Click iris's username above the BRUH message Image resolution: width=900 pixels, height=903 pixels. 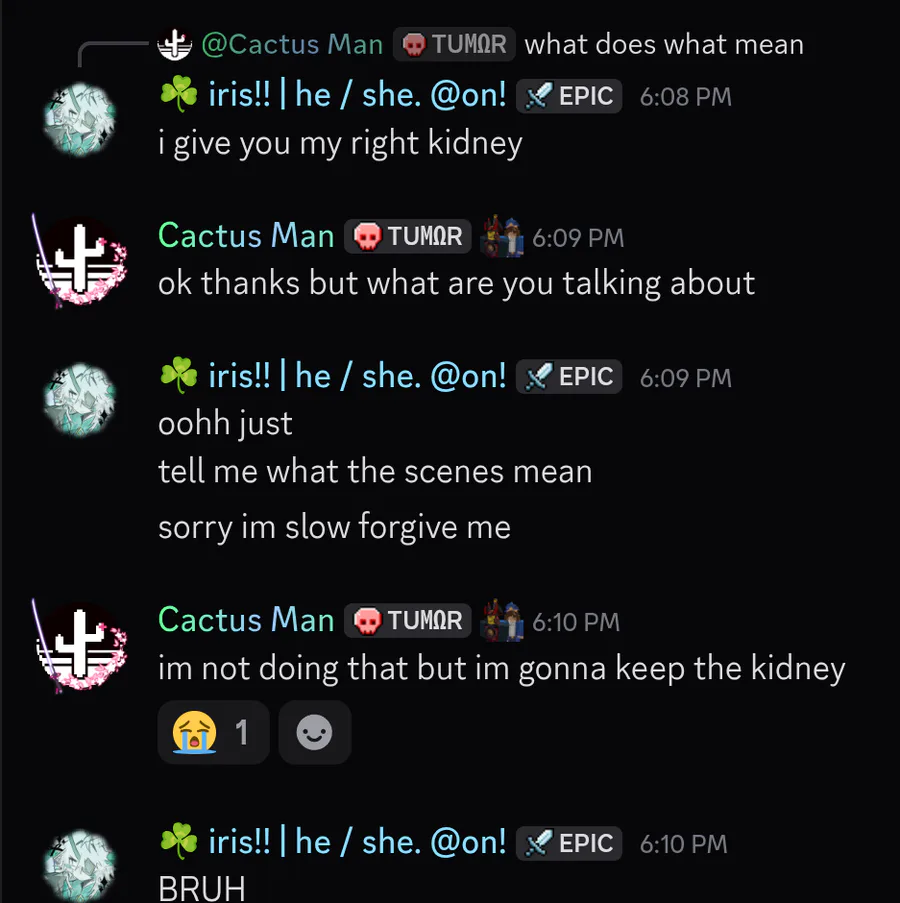(332, 842)
